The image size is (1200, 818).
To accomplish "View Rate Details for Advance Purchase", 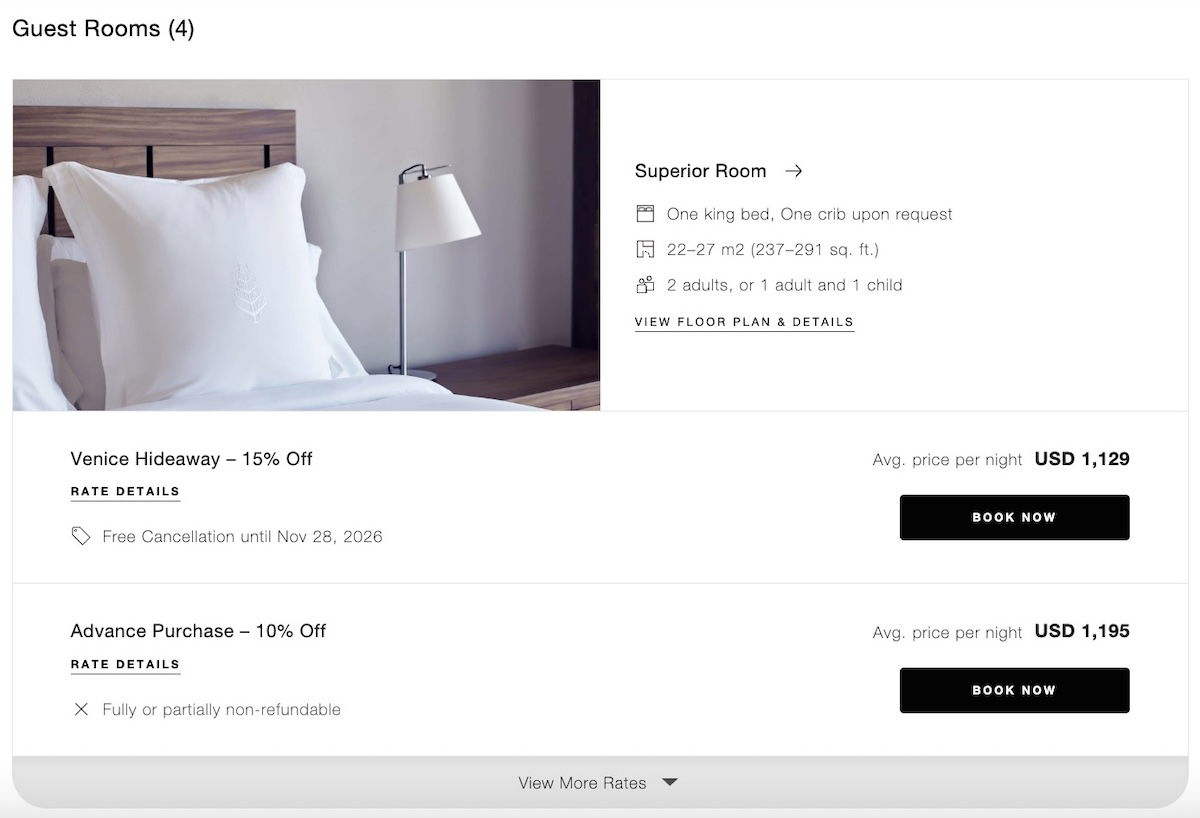I will (125, 664).
